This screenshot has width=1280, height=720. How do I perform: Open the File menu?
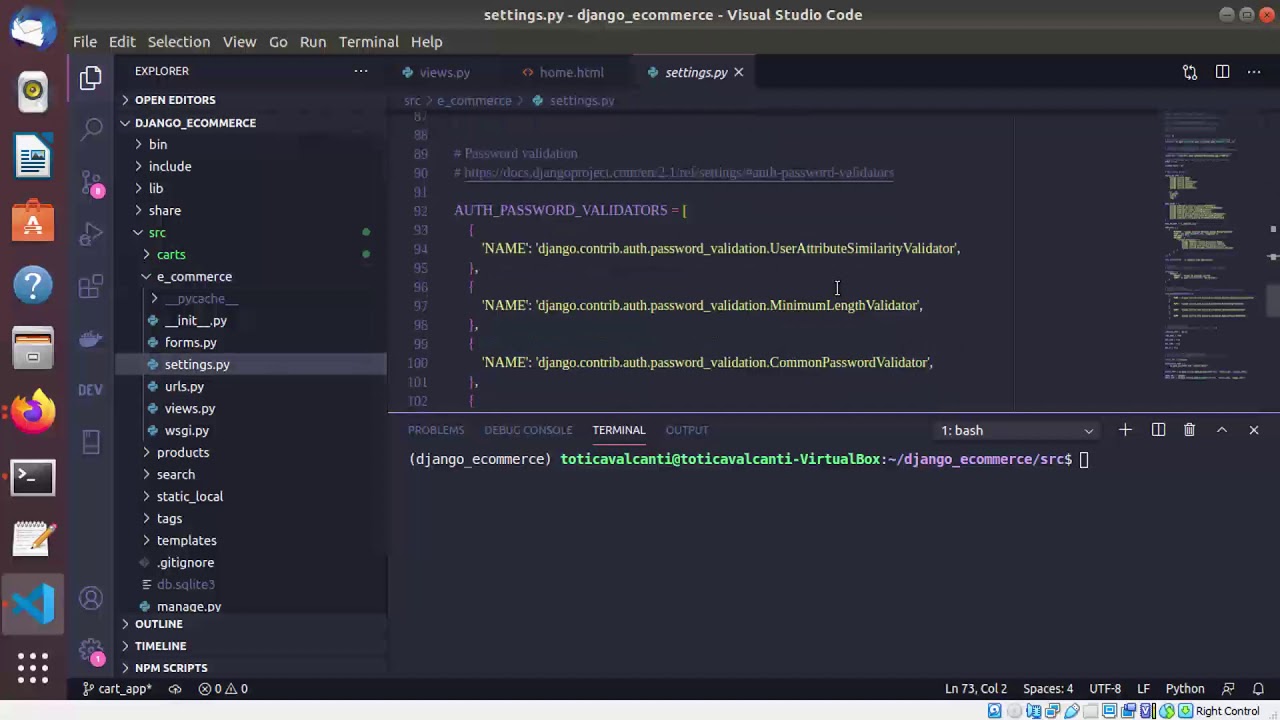pos(85,42)
